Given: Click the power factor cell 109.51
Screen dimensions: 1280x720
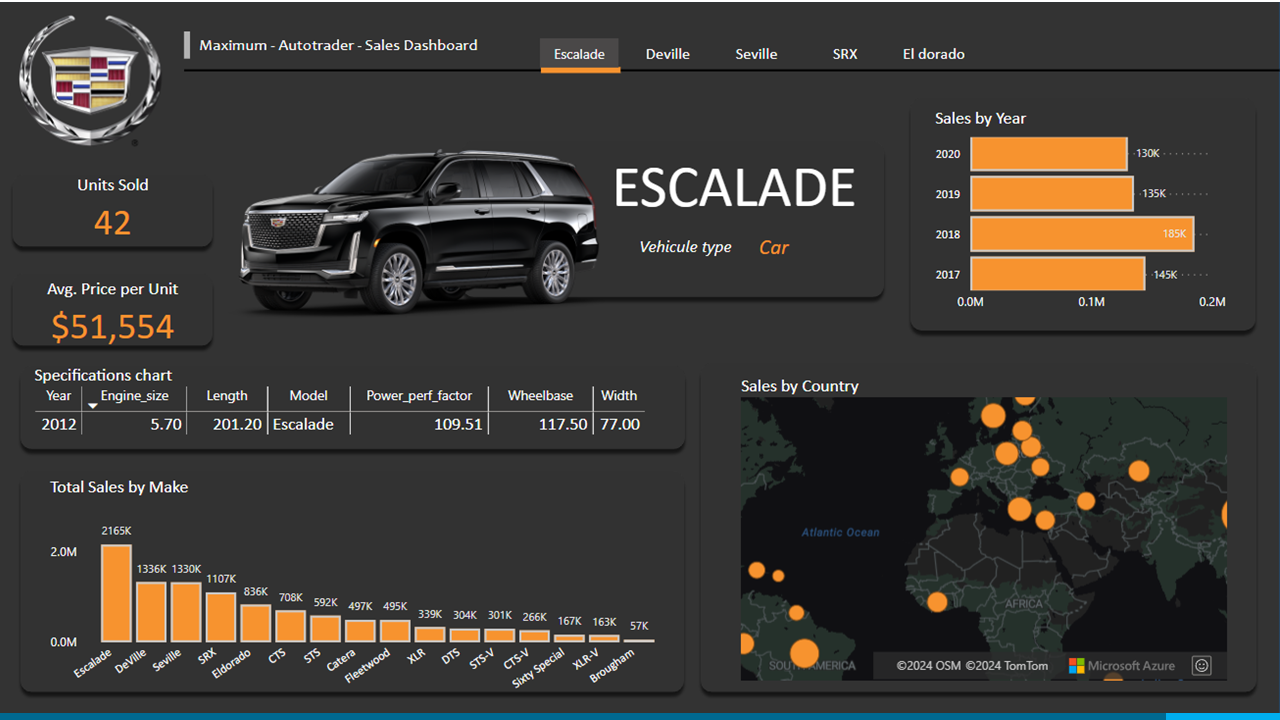Looking at the screenshot, I should click(x=460, y=424).
